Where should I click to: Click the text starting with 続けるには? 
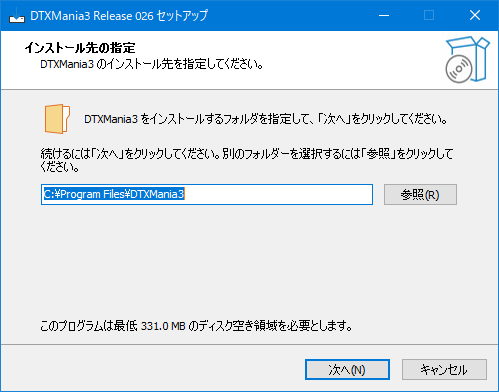pyautogui.click(x=247, y=160)
